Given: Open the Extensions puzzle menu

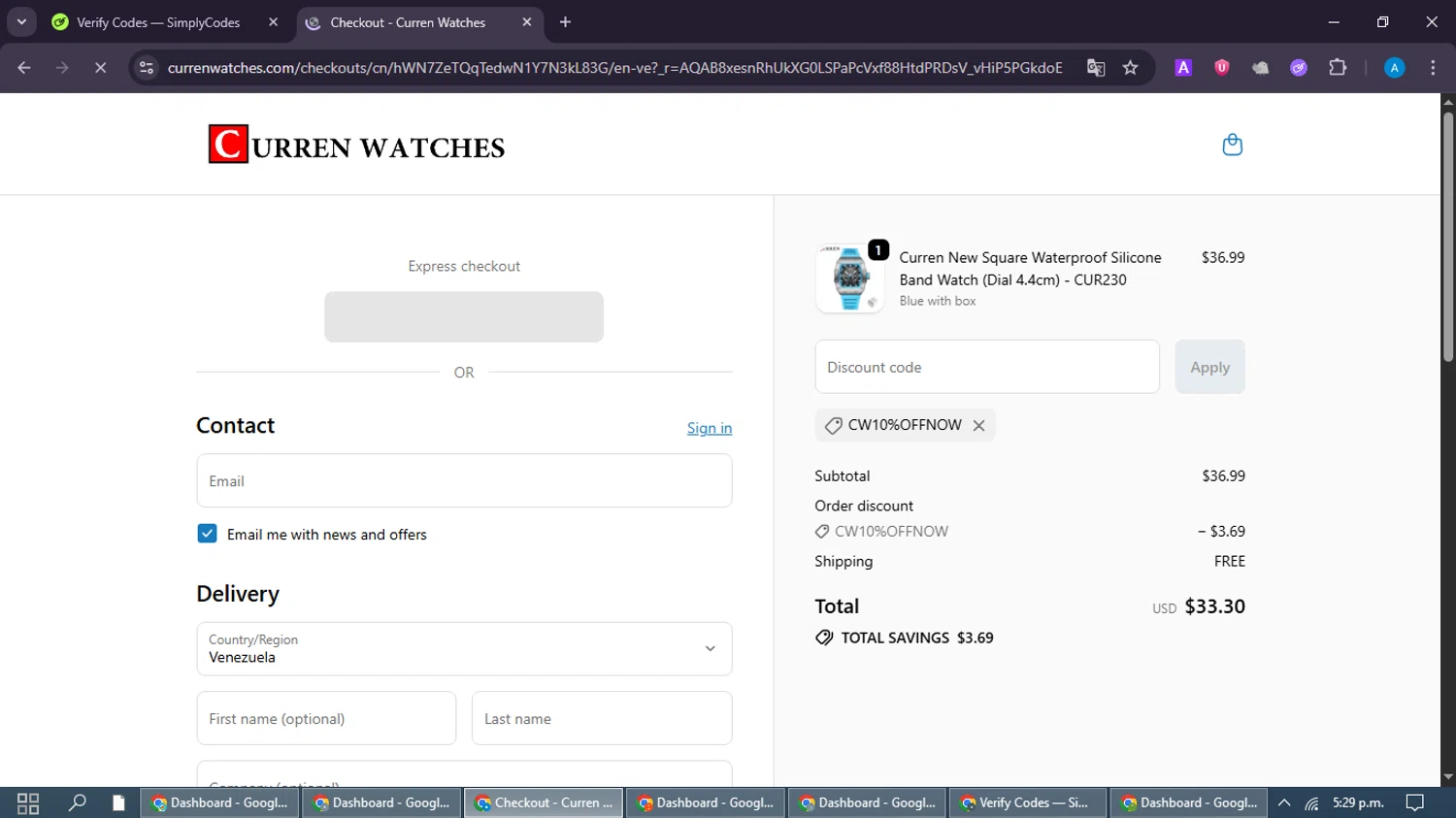Looking at the screenshot, I should click(1338, 68).
